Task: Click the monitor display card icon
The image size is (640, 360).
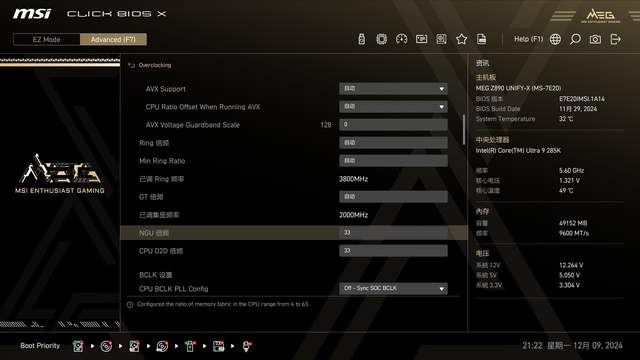Action: tap(422, 39)
